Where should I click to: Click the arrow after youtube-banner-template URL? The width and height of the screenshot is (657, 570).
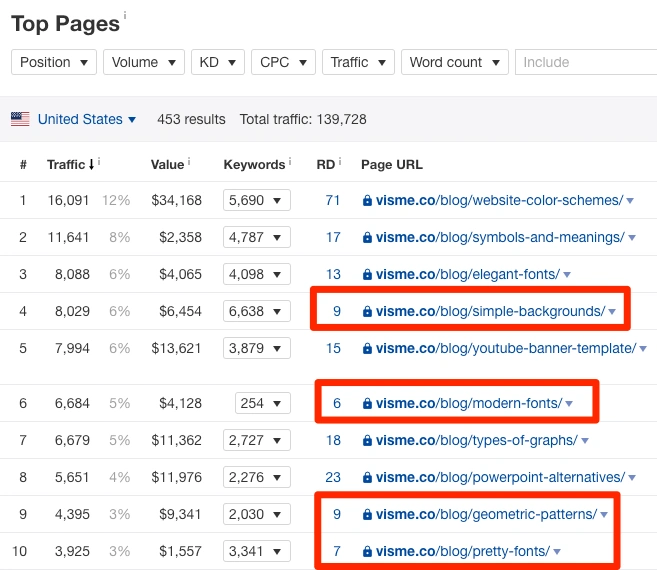[643, 349]
